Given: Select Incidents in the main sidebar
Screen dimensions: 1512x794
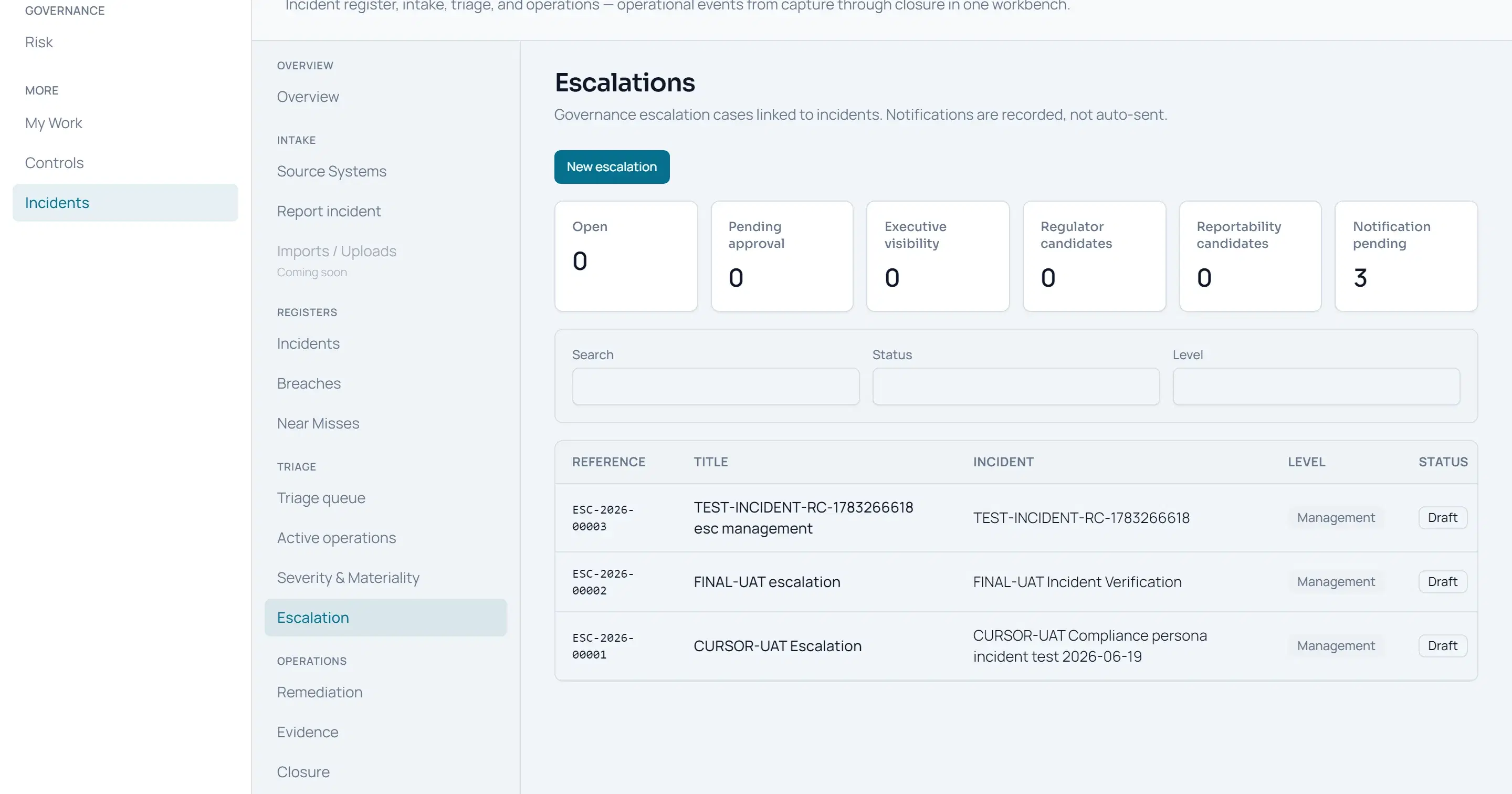Looking at the screenshot, I should point(125,203).
